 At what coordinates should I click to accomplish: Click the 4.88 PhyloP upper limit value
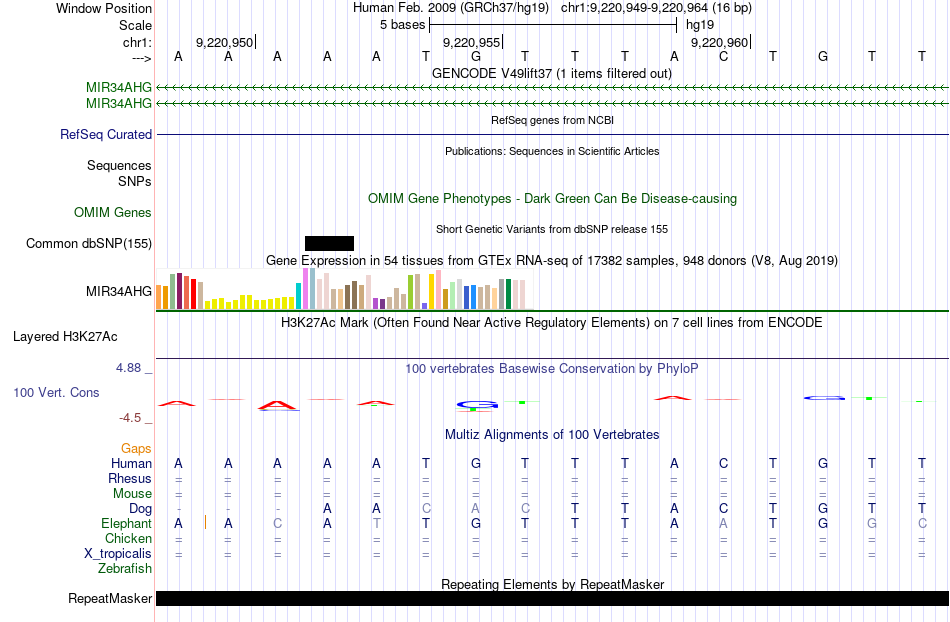tap(128, 368)
